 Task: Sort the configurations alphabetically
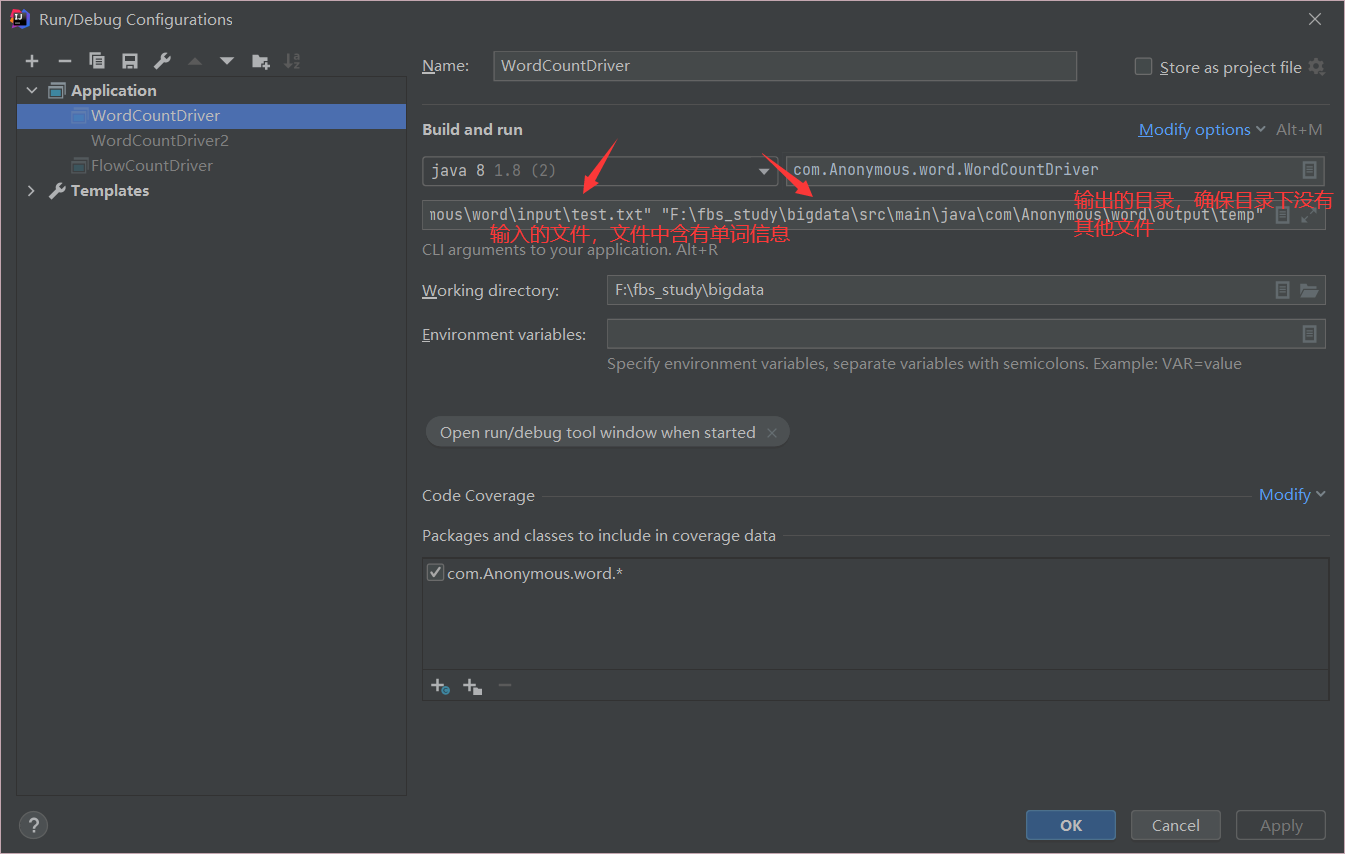click(x=292, y=62)
